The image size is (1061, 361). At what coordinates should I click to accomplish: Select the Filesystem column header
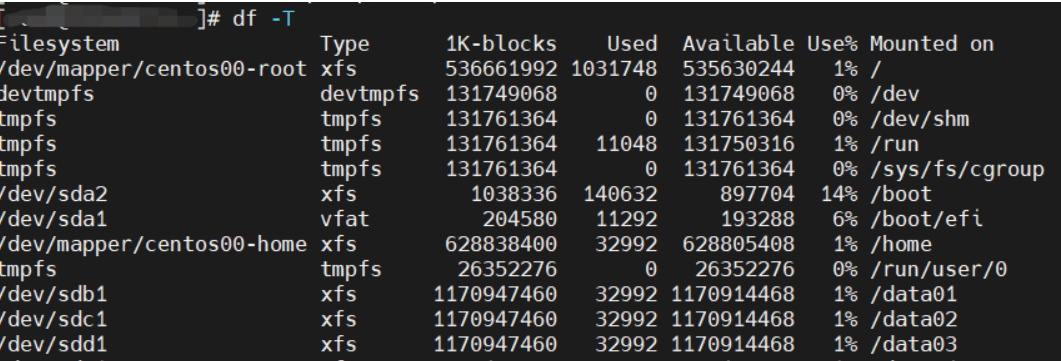[59, 44]
